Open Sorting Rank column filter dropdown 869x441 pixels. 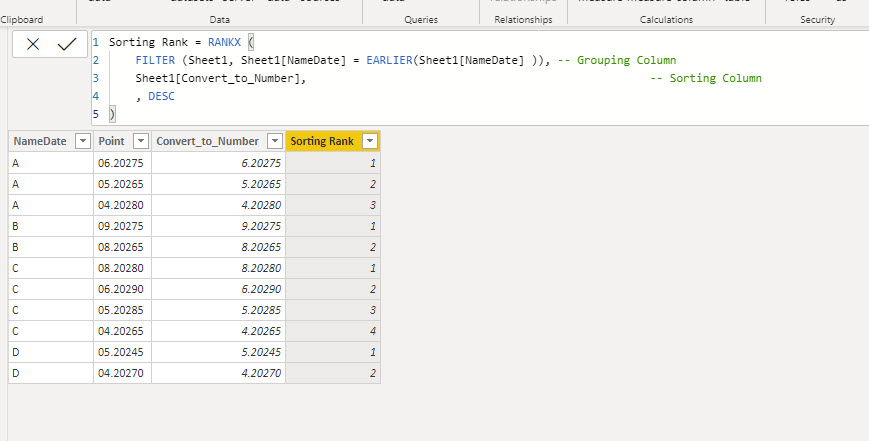(370, 141)
